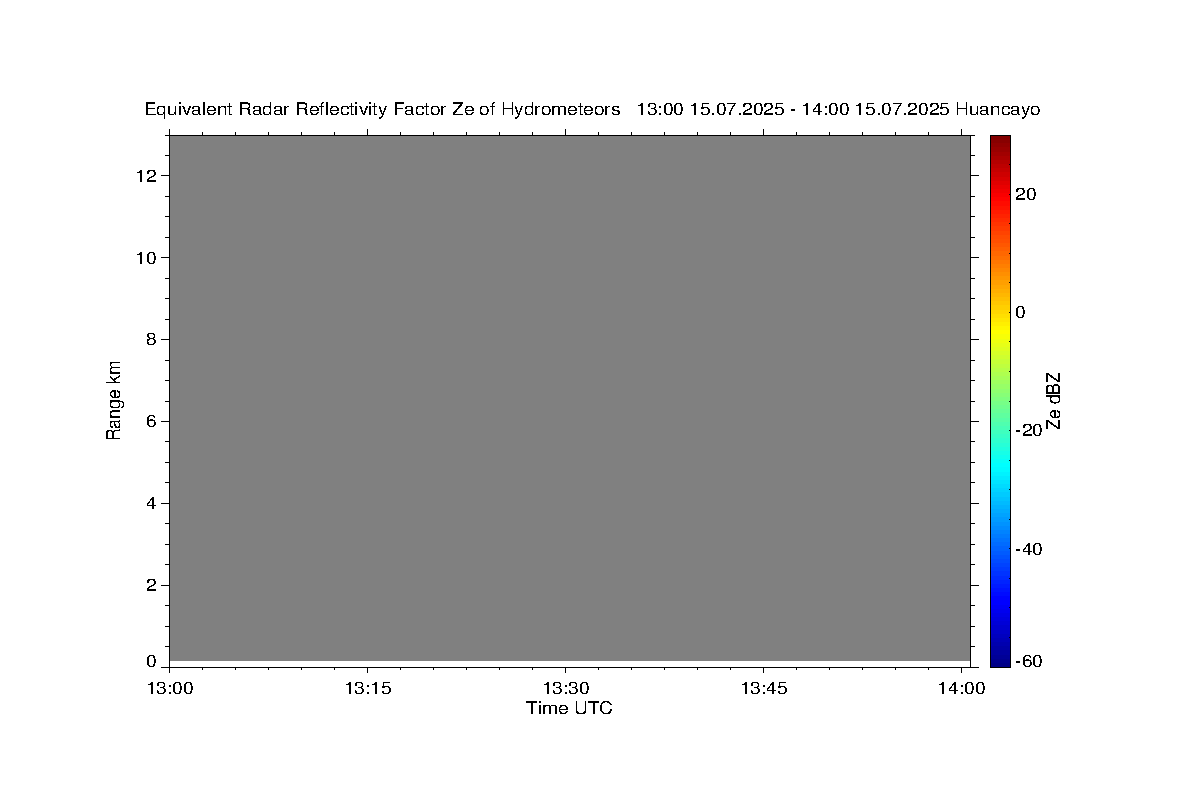Click the 10 range tick label
This screenshot has height=800, width=1200.
tap(148, 258)
